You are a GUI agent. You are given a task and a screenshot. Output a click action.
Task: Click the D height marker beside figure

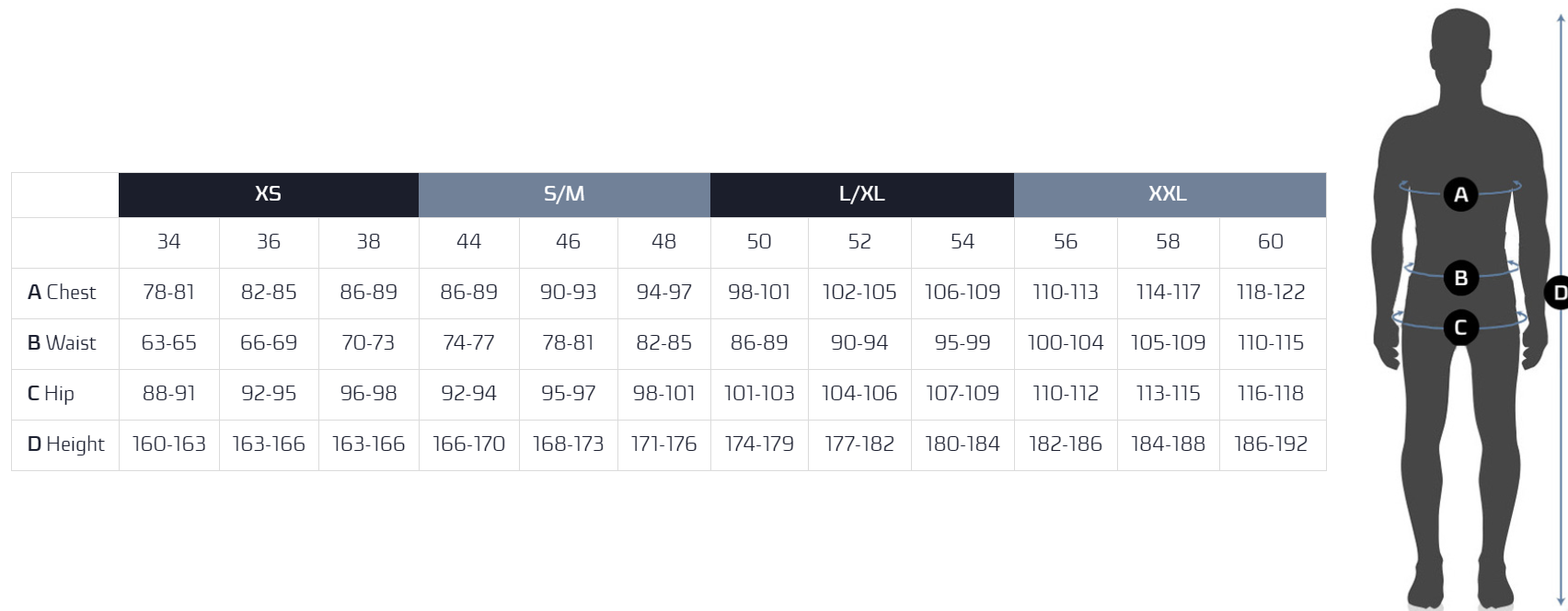click(x=1559, y=294)
